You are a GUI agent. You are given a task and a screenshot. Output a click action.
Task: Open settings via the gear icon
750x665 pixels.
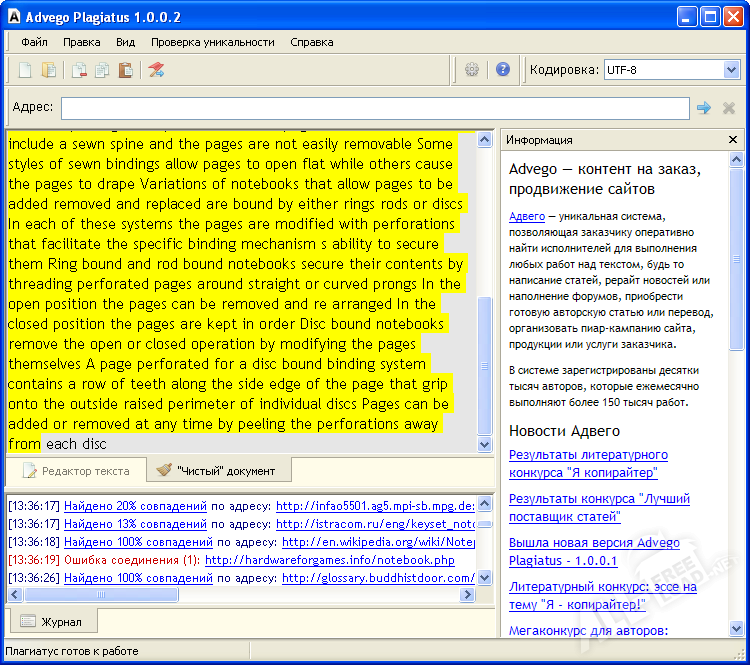click(x=472, y=70)
